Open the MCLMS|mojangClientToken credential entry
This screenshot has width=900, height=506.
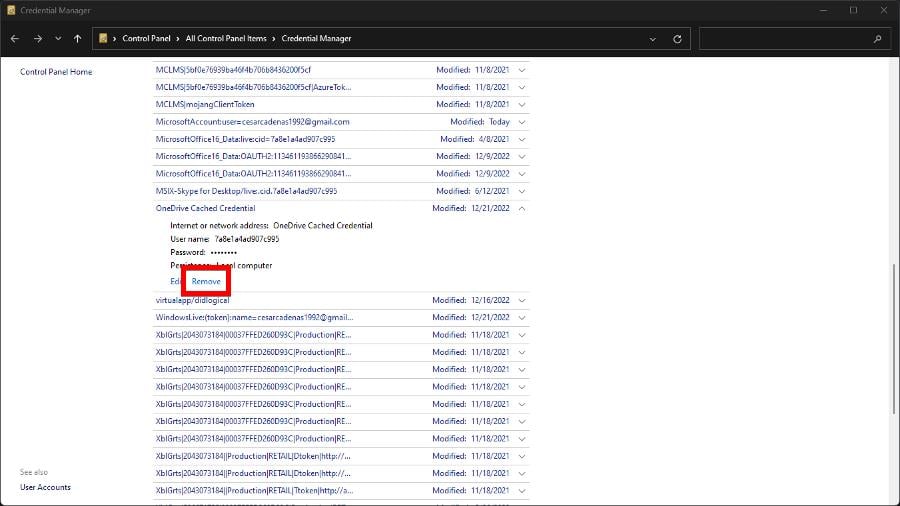205,104
